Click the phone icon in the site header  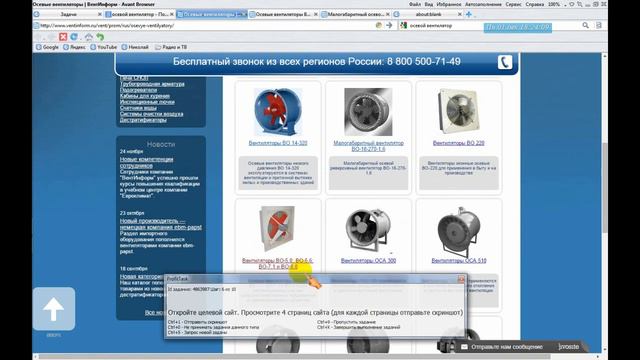pyautogui.click(x=504, y=62)
